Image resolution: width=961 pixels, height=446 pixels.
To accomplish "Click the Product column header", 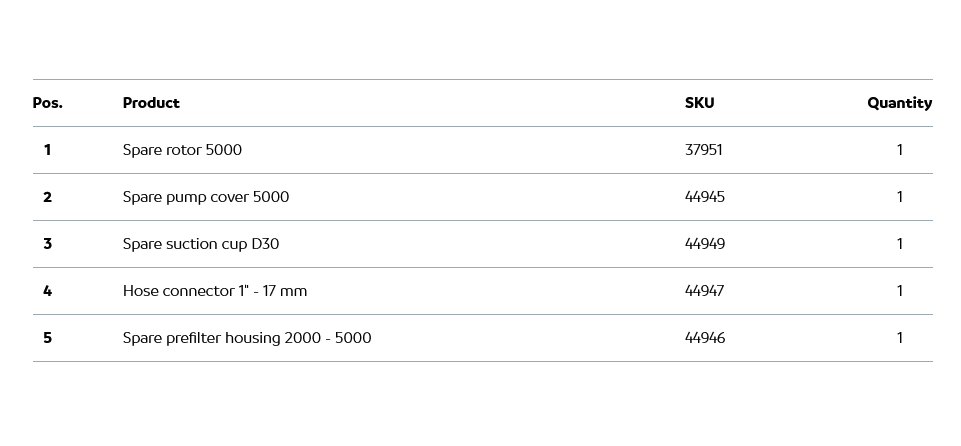I will tap(151, 103).
